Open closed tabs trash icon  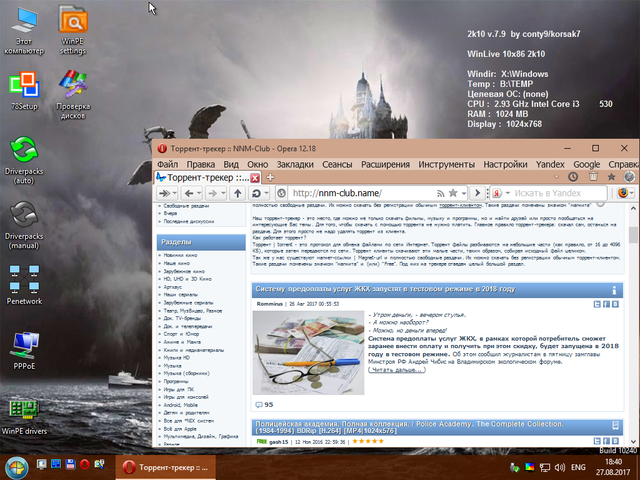point(593,177)
